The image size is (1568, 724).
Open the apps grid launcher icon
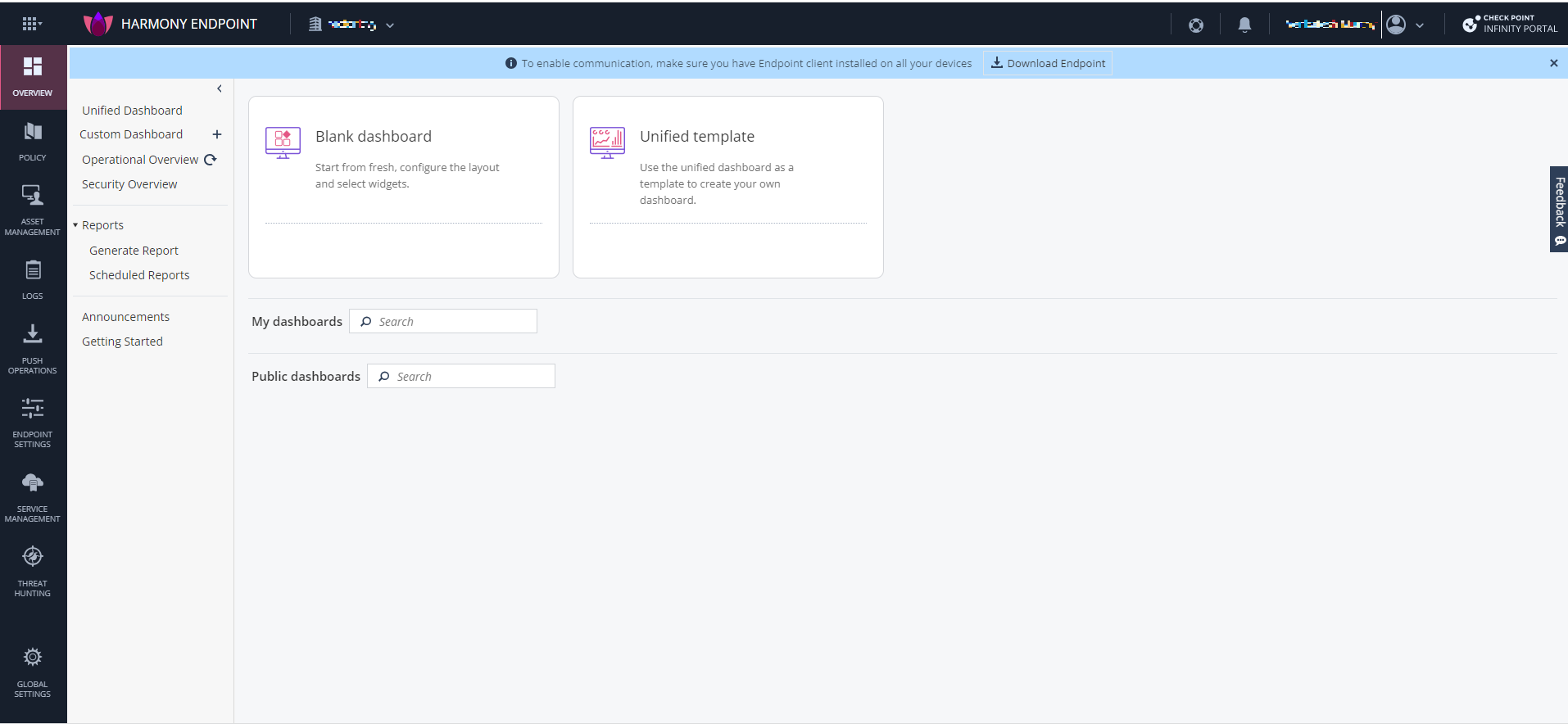pos(30,24)
